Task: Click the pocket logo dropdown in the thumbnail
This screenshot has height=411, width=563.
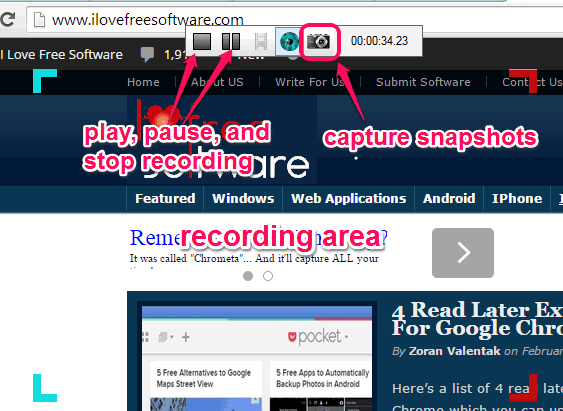Action: [318, 337]
